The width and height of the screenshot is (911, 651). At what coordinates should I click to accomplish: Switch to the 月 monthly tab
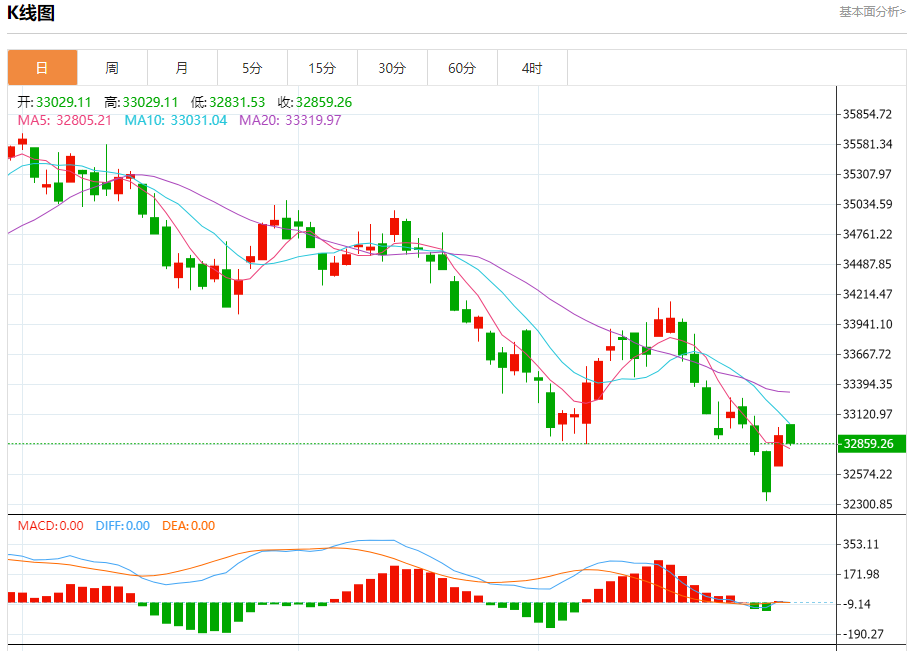[x=182, y=68]
